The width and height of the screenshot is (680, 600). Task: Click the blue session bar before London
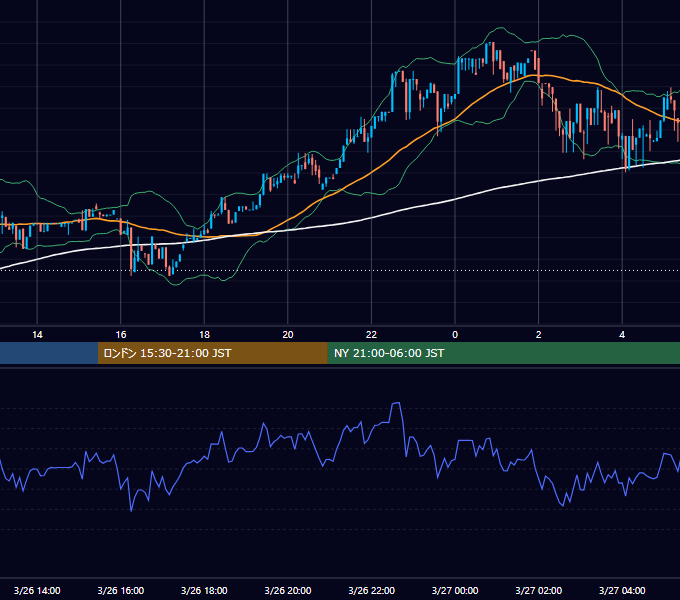[x=49, y=353]
